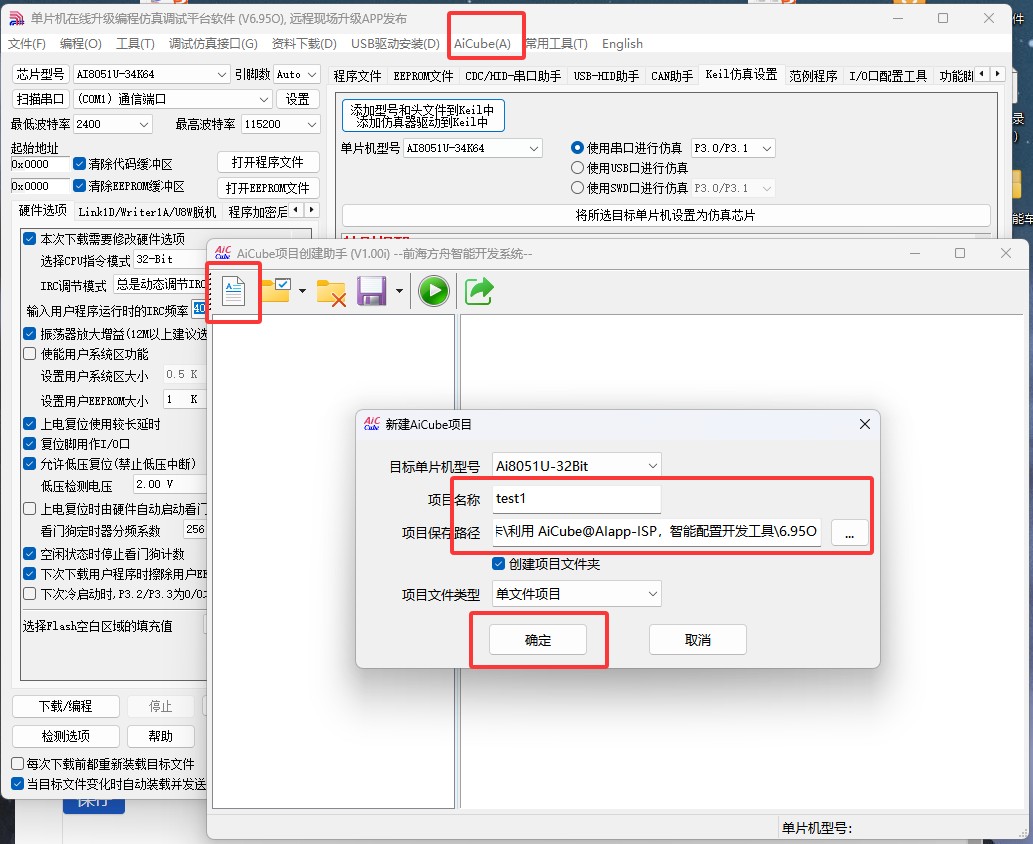Click AiCube logo icon in New Project dialog title

pos(372,424)
